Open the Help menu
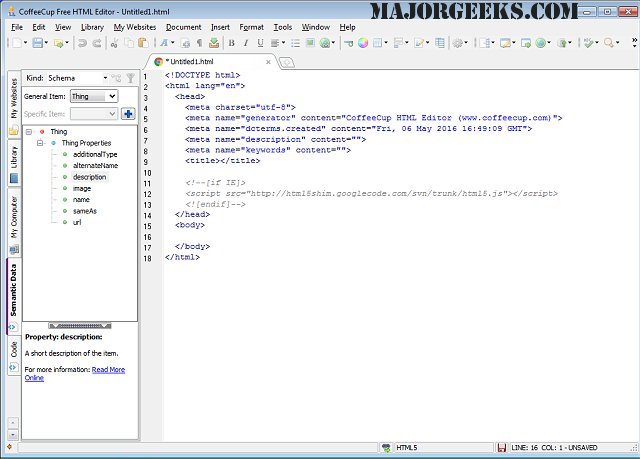The height and width of the screenshot is (459, 640). coord(347,27)
